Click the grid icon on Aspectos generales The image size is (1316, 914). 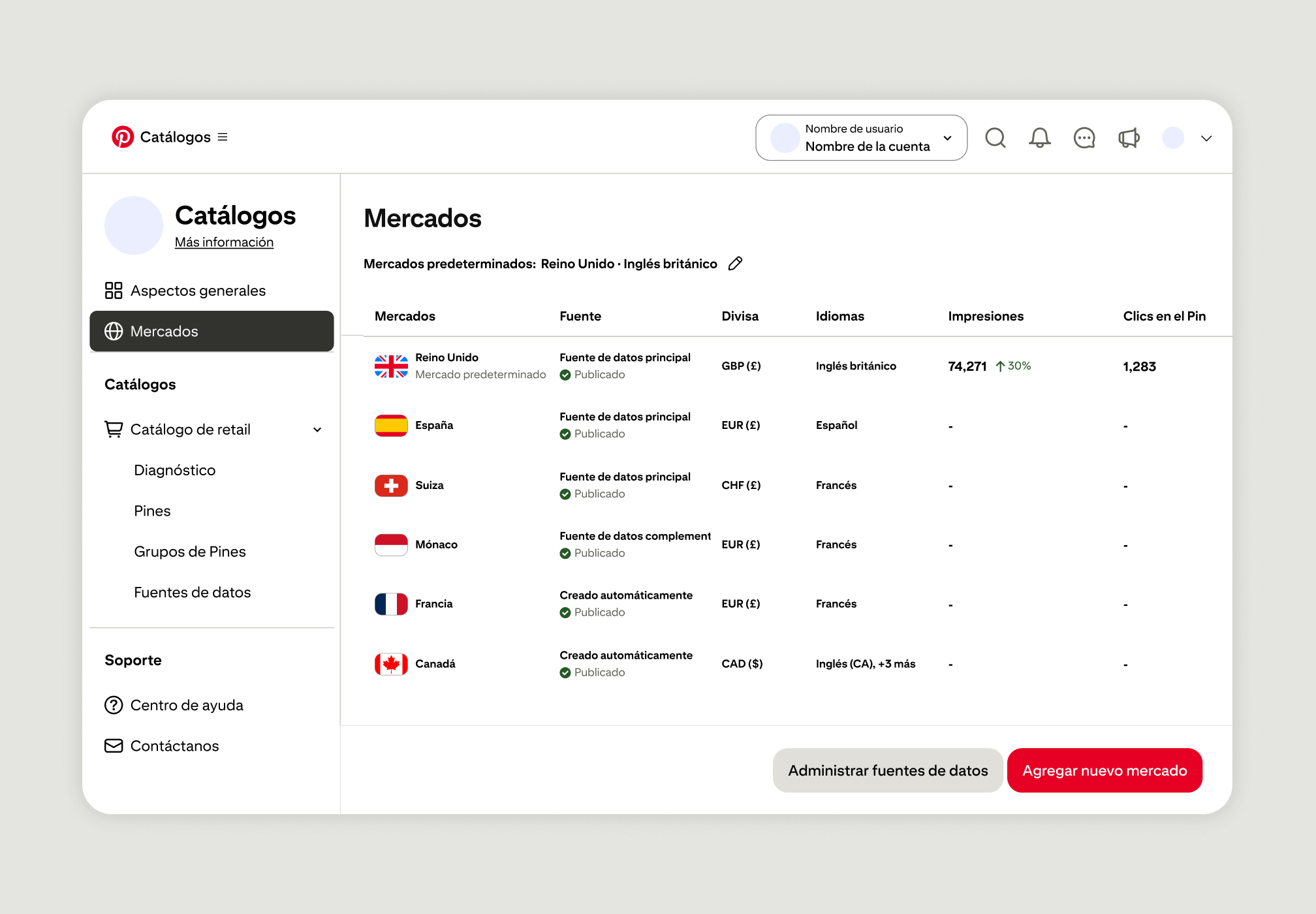[114, 291]
